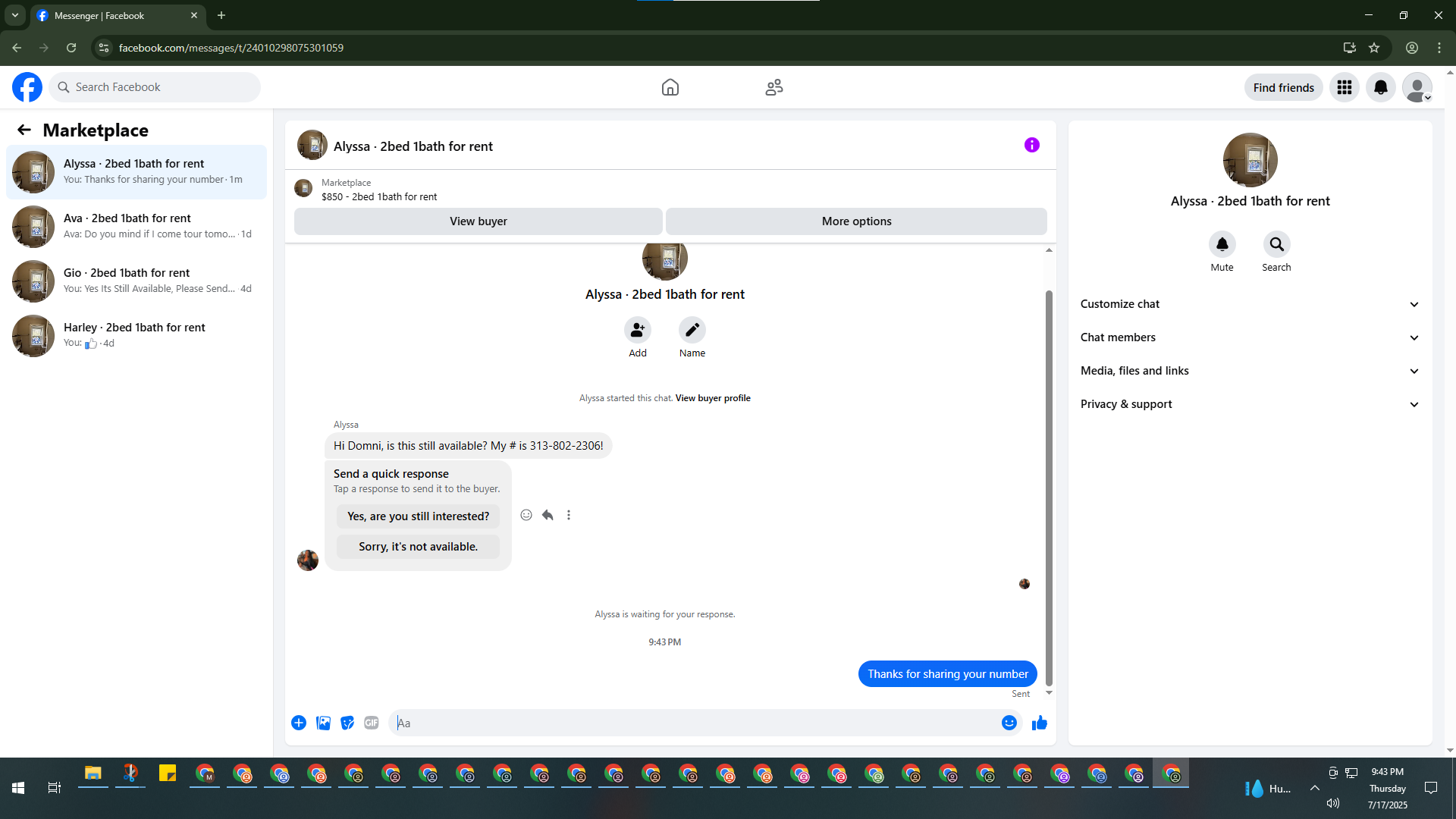
Task: Send quick response 'Yes, are you still interested?'
Action: click(419, 516)
